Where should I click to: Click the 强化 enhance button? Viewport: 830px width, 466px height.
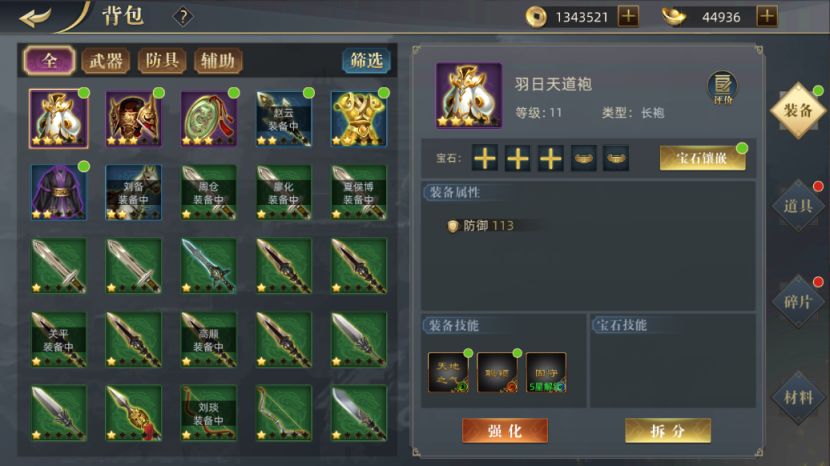coord(505,431)
